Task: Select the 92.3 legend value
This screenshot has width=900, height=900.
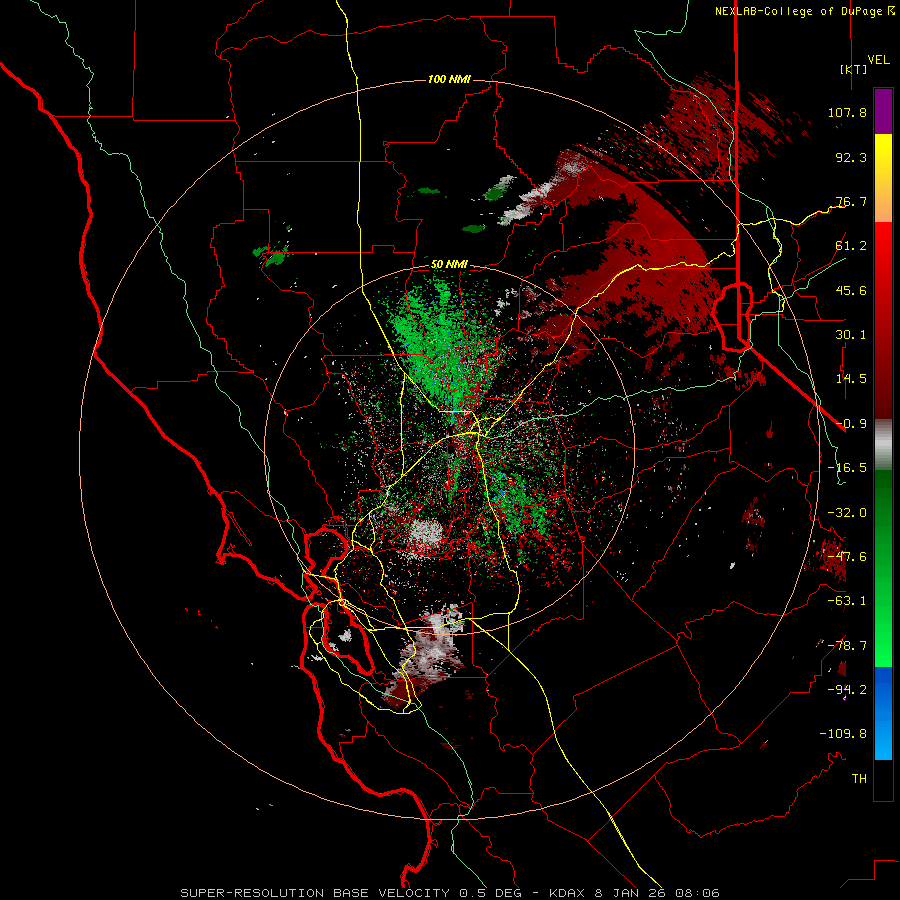Action: [x=851, y=157]
